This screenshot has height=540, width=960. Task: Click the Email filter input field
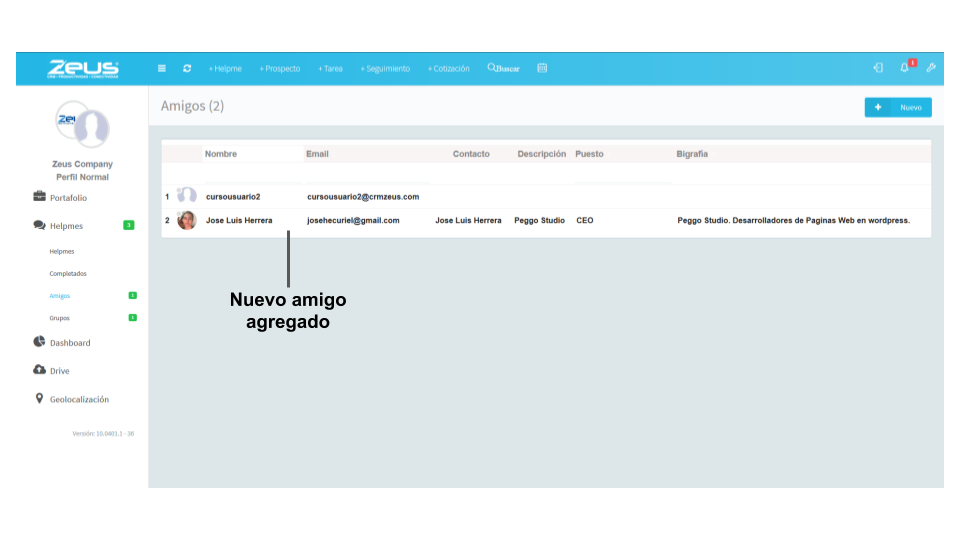click(367, 174)
